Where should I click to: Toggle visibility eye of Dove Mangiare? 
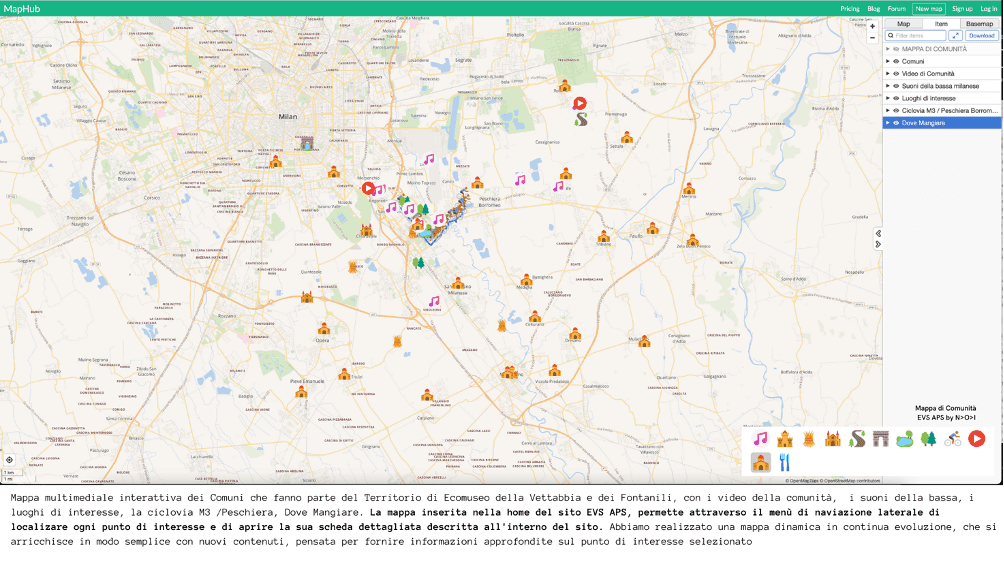(x=896, y=123)
